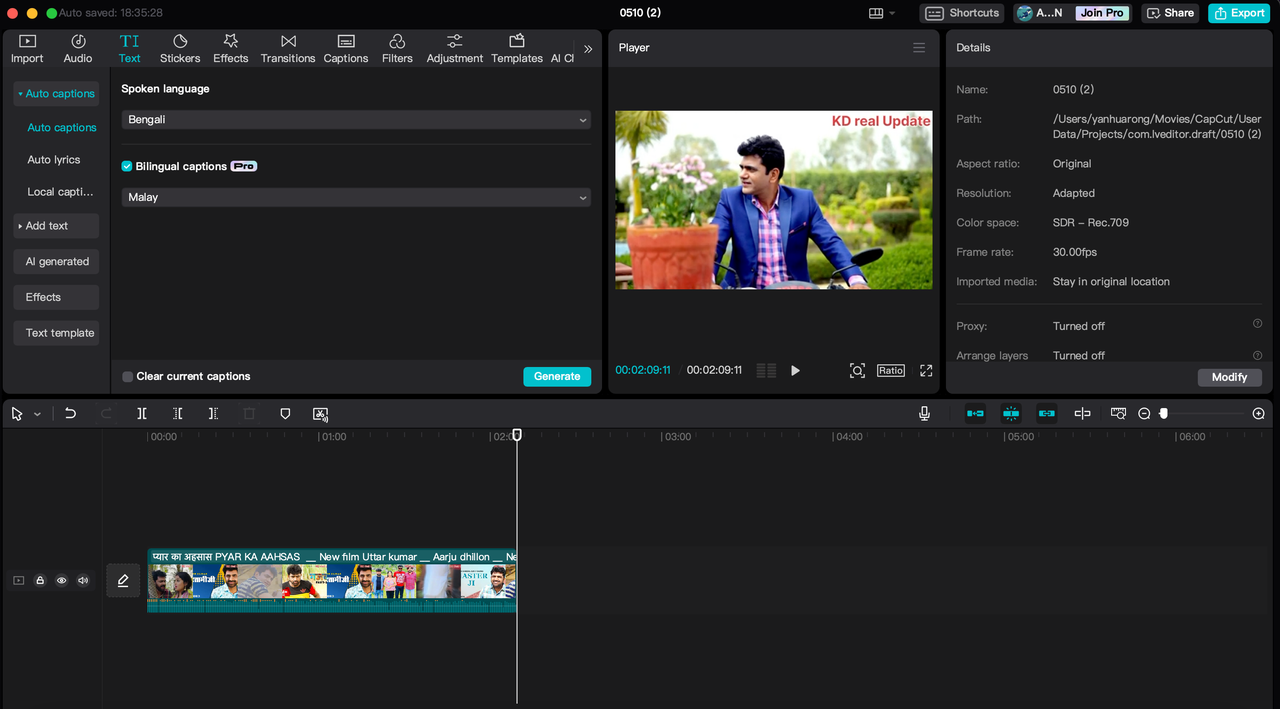
Task: Switch to the Audio tab
Action: [78, 48]
